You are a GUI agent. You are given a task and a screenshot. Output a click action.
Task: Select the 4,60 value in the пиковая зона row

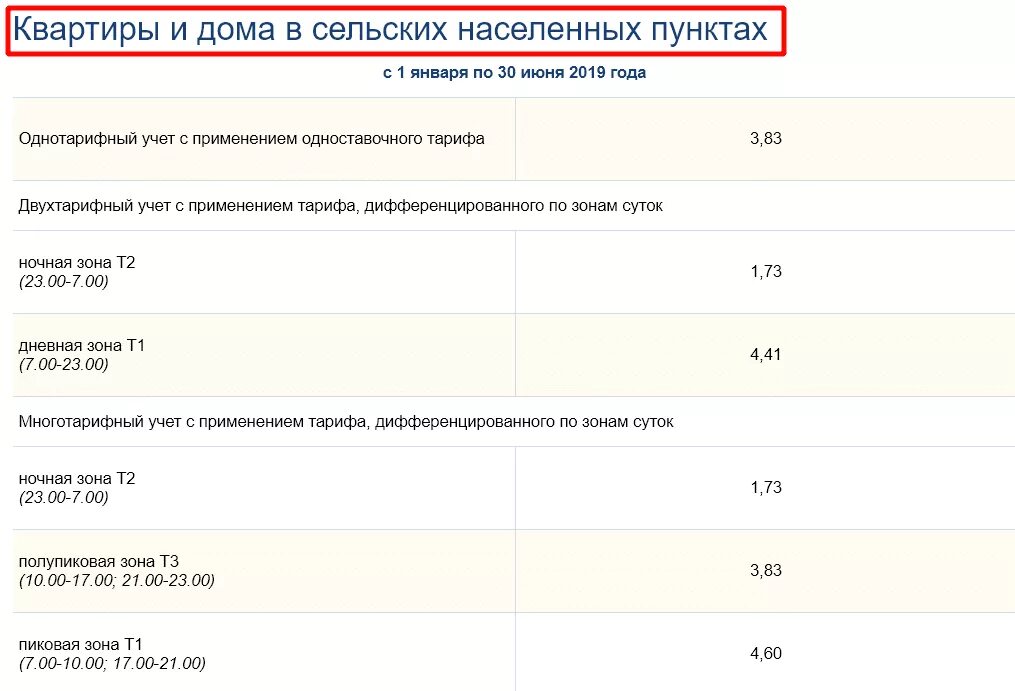(x=766, y=653)
